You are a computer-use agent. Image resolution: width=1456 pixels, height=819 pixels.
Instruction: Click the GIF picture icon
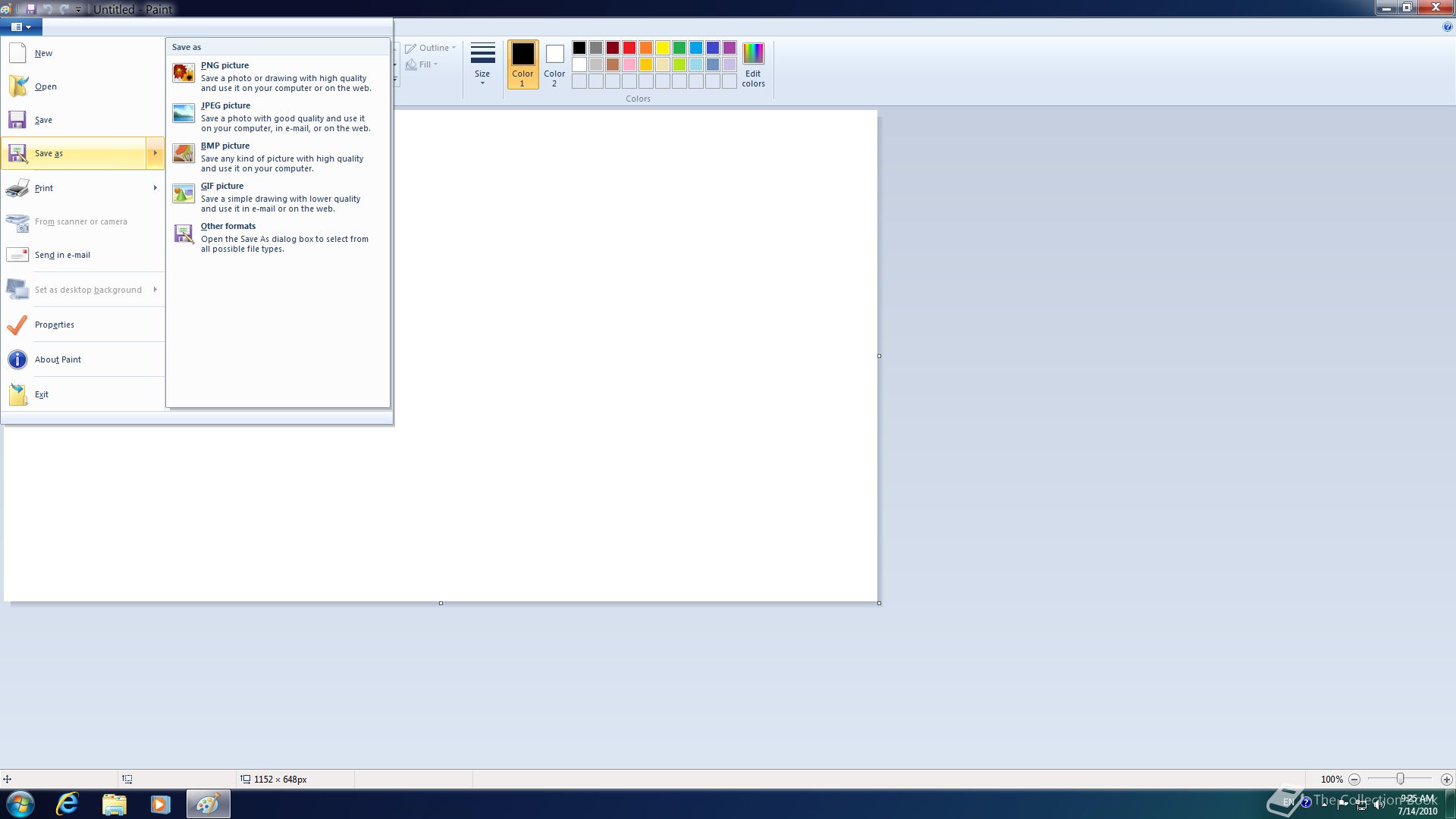tap(184, 194)
